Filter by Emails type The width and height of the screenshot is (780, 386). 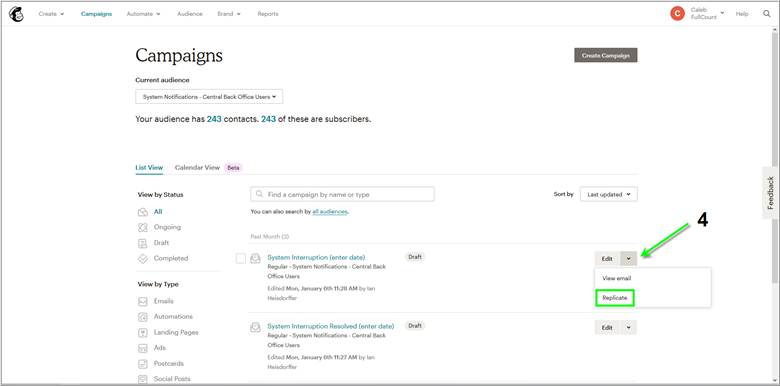pyautogui.click(x=164, y=301)
